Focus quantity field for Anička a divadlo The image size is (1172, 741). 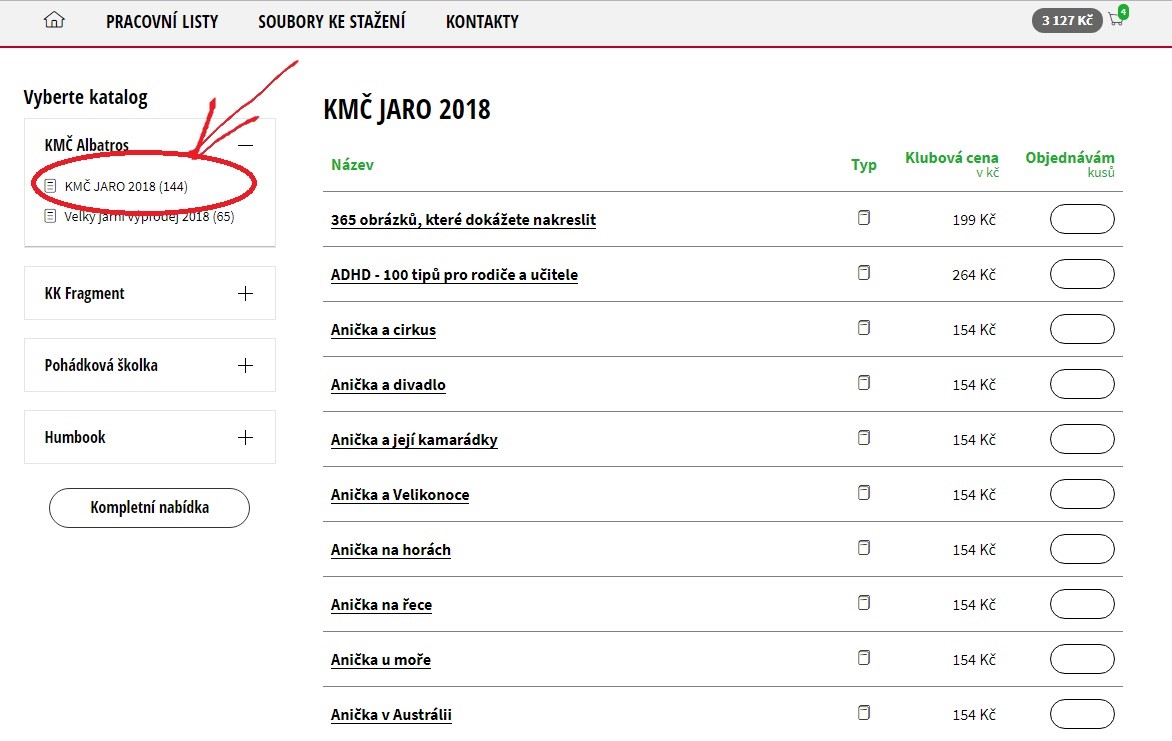[x=1082, y=384]
